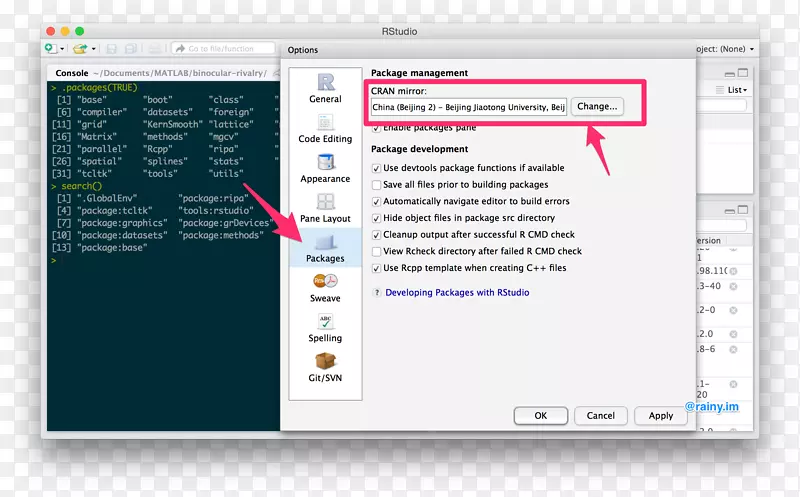800x497 pixels.
Task: Open 'Developing Packages with RStudio' link
Action: coord(457,293)
